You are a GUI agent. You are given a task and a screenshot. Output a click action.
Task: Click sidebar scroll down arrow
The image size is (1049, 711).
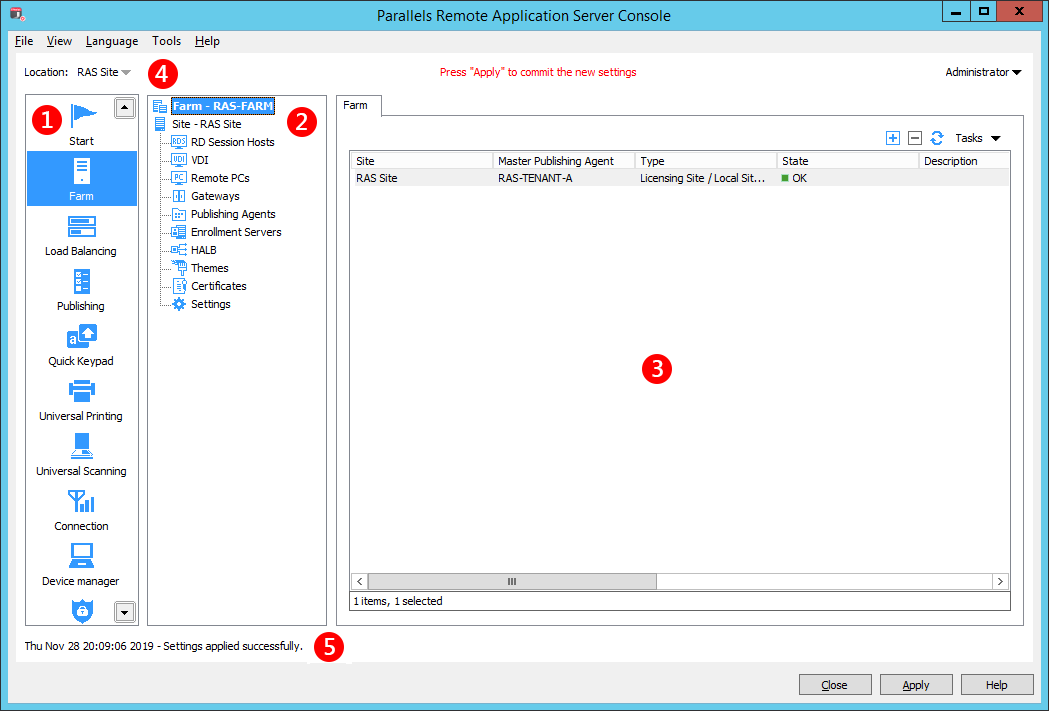pos(124,611)
